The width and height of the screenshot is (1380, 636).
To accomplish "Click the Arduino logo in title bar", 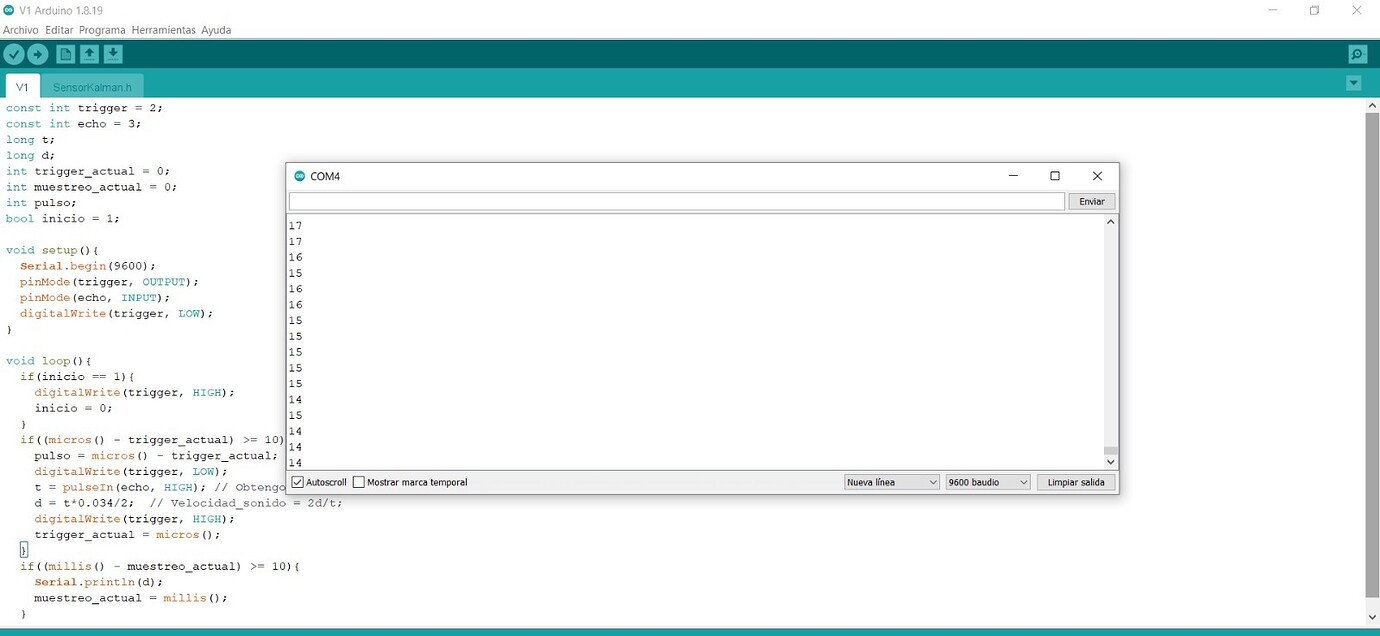I will point(10,10).
